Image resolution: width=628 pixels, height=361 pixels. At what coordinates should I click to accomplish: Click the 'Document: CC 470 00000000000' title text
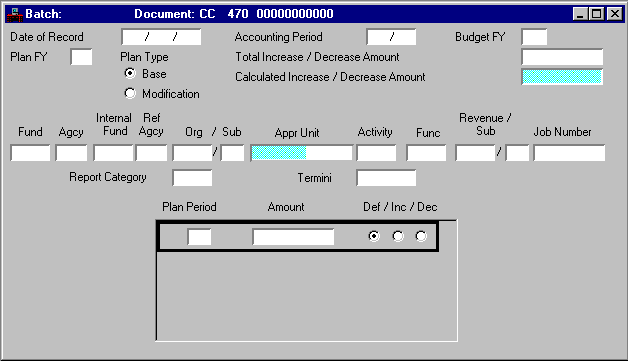[x=233, y=14]
